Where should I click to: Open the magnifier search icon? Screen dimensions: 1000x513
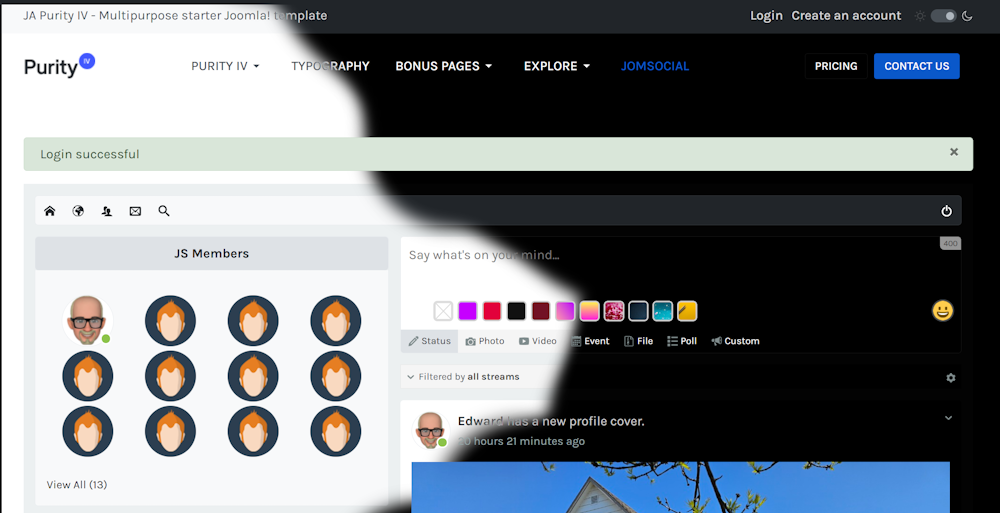pos(164,211)
